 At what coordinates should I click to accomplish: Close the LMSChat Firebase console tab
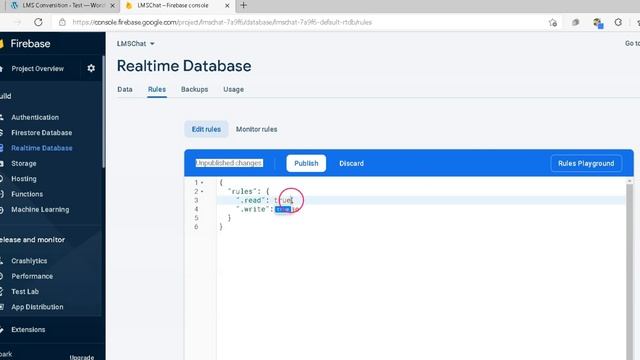[x=227, y=6]
